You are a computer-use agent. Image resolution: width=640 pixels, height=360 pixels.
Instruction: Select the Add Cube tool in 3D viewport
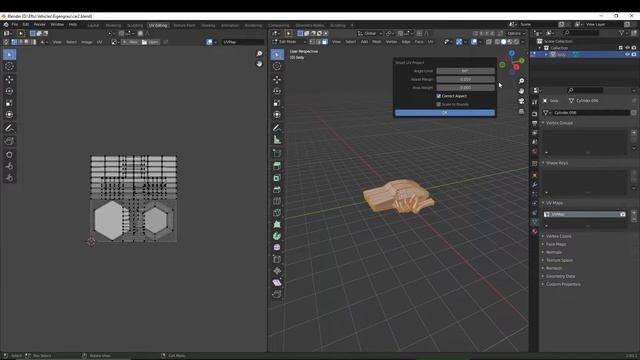[x=277, y=153]
